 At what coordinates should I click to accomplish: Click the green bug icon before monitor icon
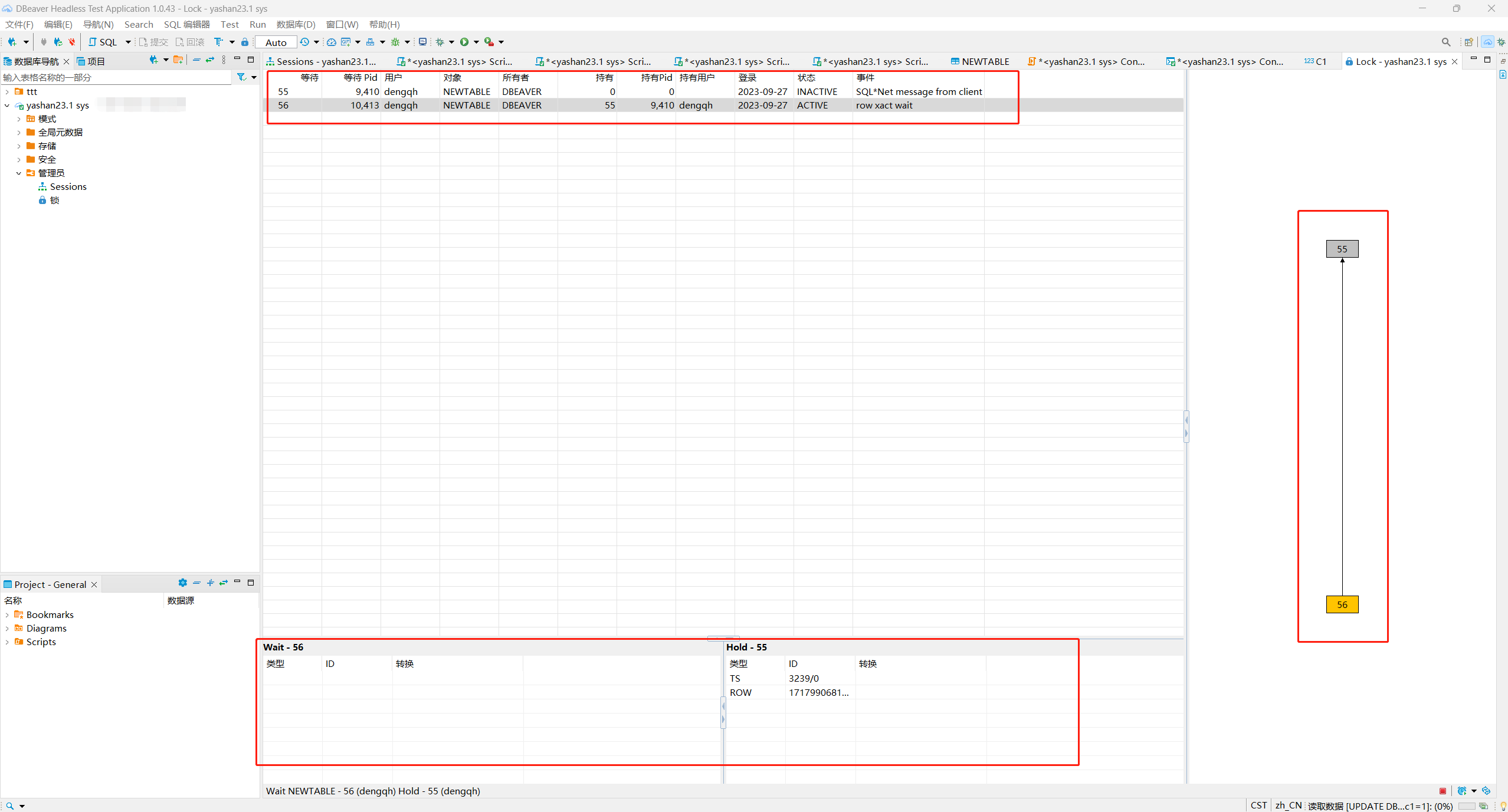point(395,42)
